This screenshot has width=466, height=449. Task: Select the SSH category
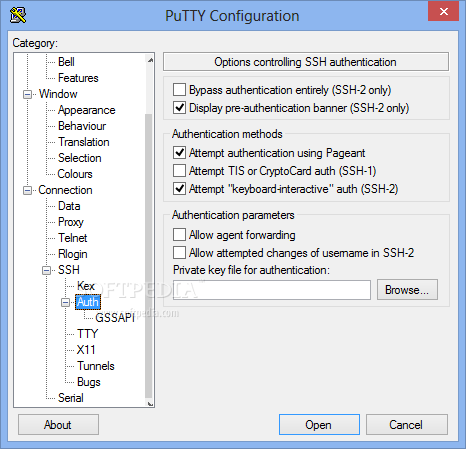coord(69,270)
